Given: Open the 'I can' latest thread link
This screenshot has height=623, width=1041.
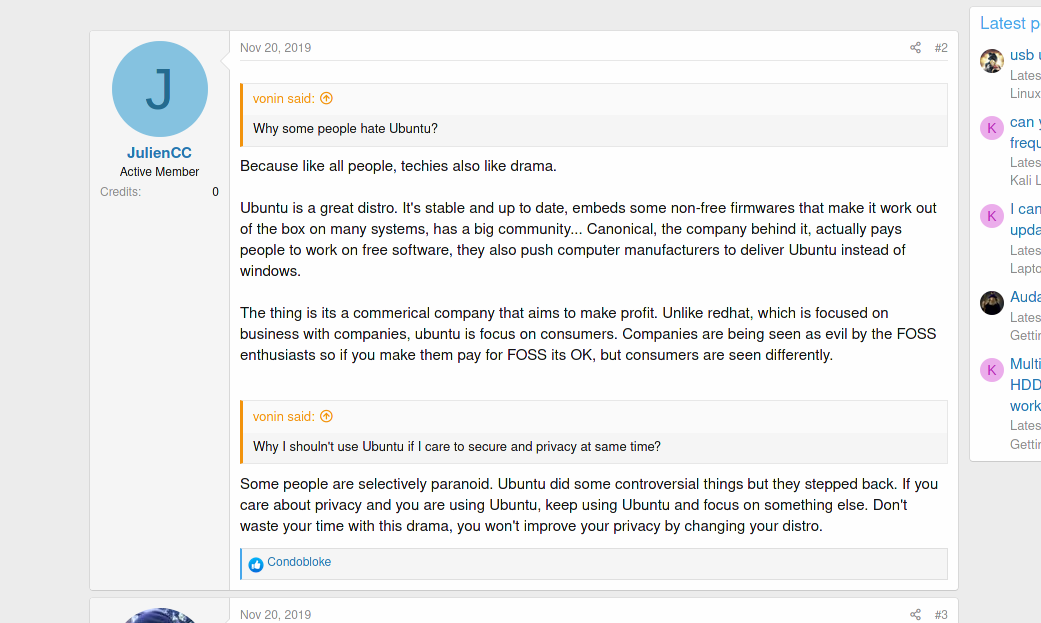Looking at the screenshot, I should (1025, 219).
